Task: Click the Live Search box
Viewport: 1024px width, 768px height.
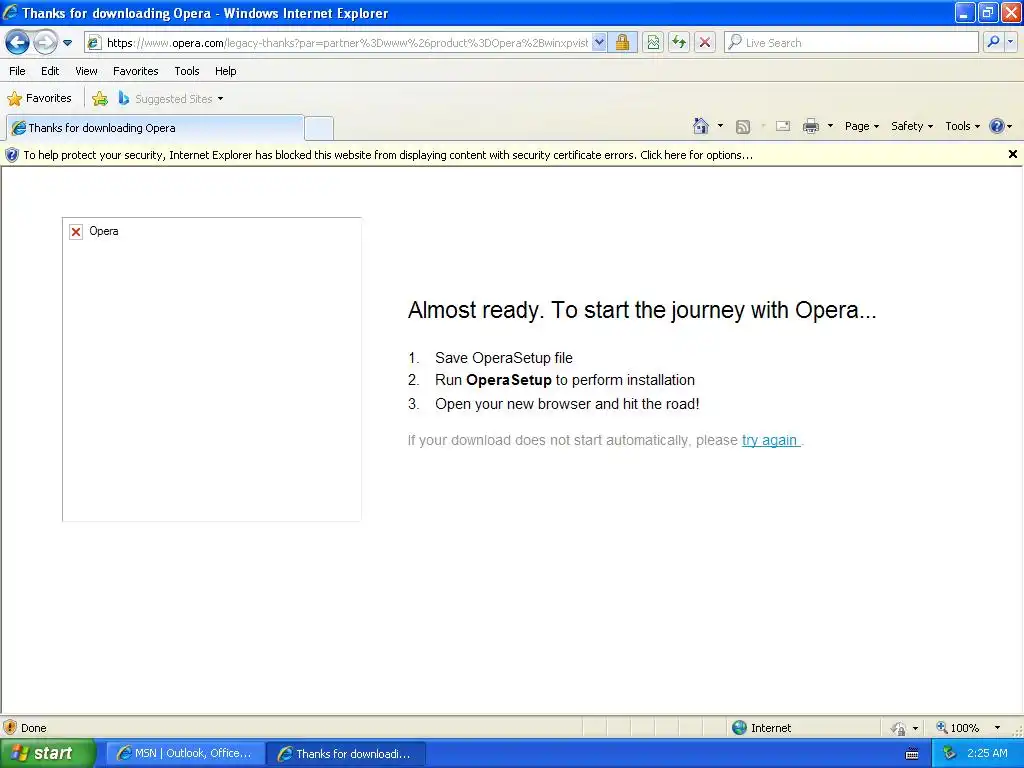Action: 852,43
